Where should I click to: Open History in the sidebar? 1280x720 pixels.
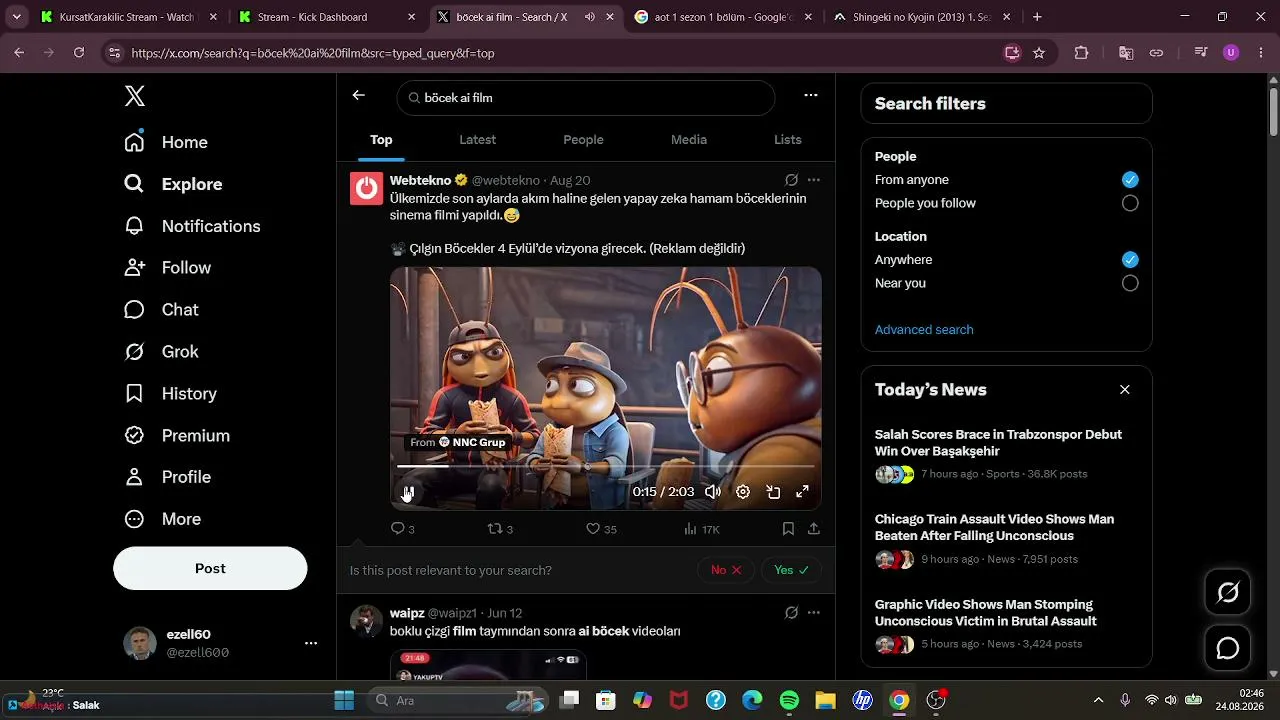pyautogui.click(x=170, y=394)
